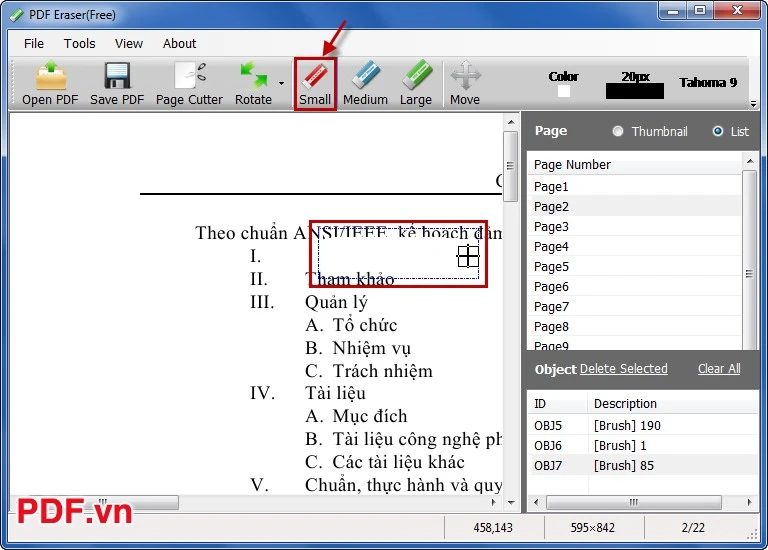Switch page panel to Thumbnail view

(618, 131)
